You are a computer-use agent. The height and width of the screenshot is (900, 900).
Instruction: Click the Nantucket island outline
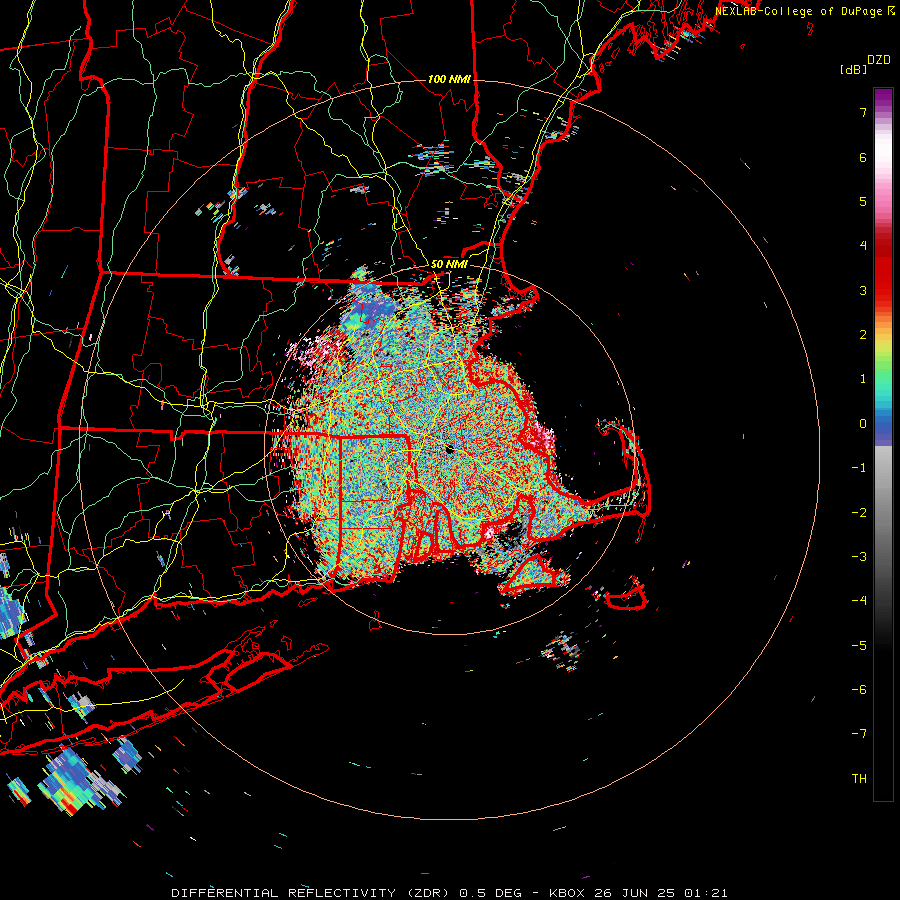(x=626, y=595)
